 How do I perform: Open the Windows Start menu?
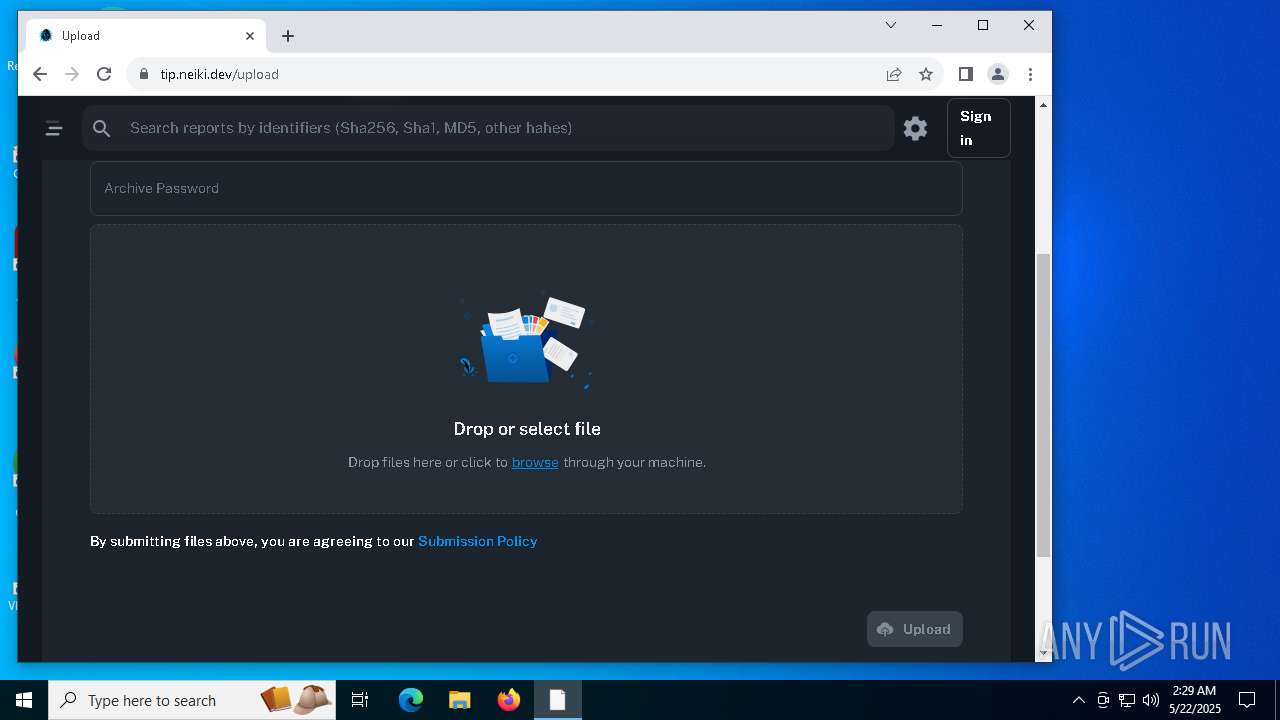point(24,700)
